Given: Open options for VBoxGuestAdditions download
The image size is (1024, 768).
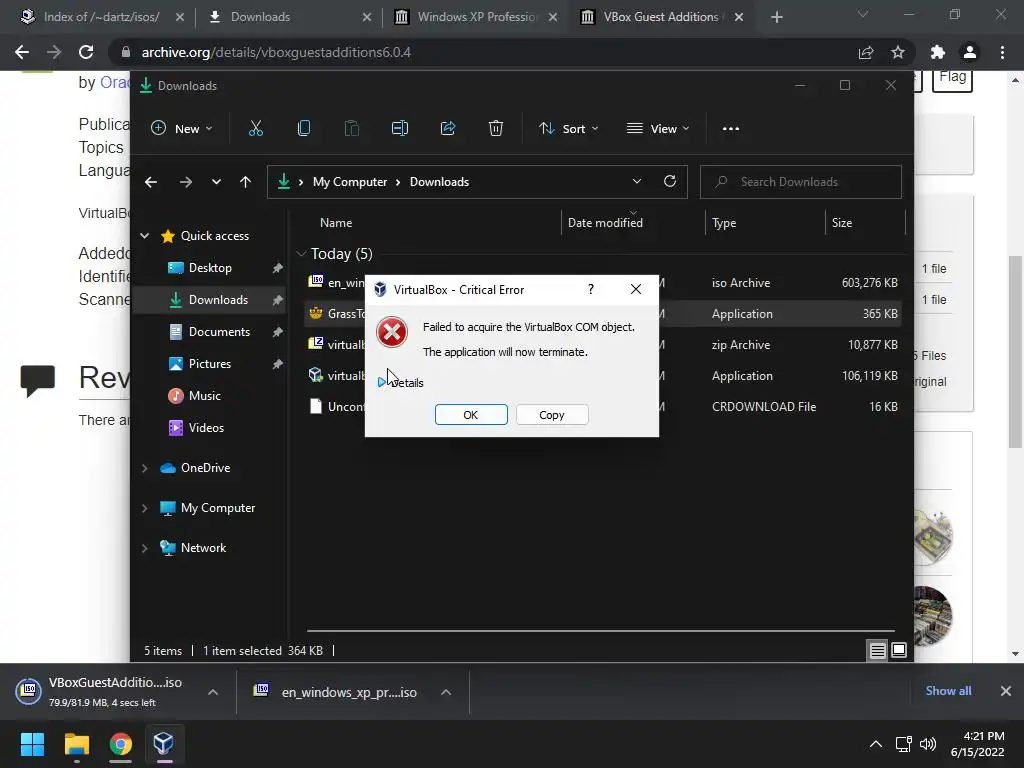Looking at the screenshot, I should (x=213, y=692).
